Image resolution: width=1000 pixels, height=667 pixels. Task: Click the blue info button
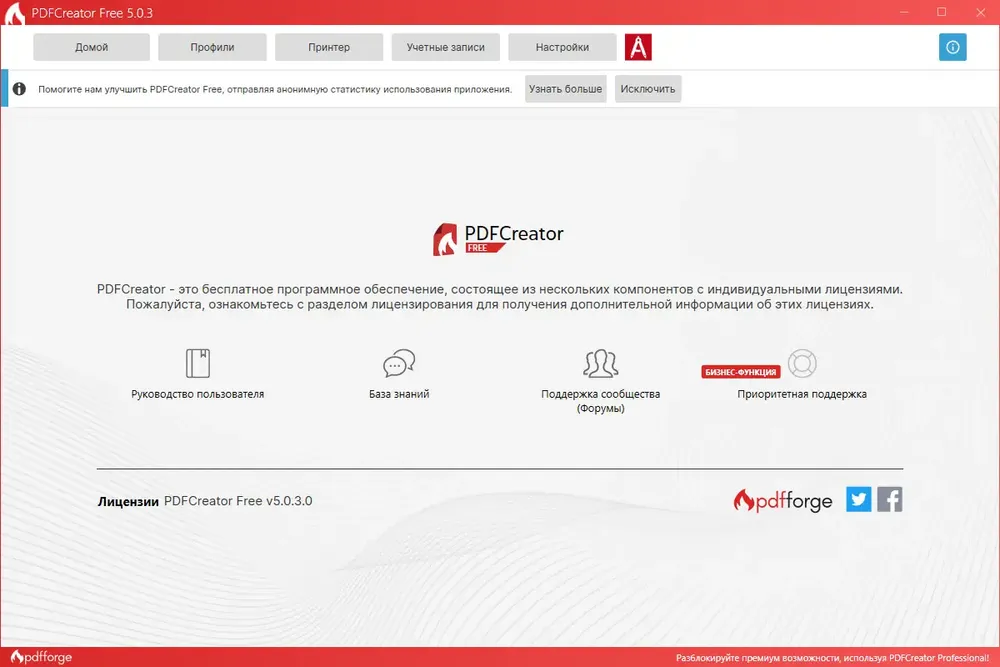pyautogui.click(x=953, y=47)
